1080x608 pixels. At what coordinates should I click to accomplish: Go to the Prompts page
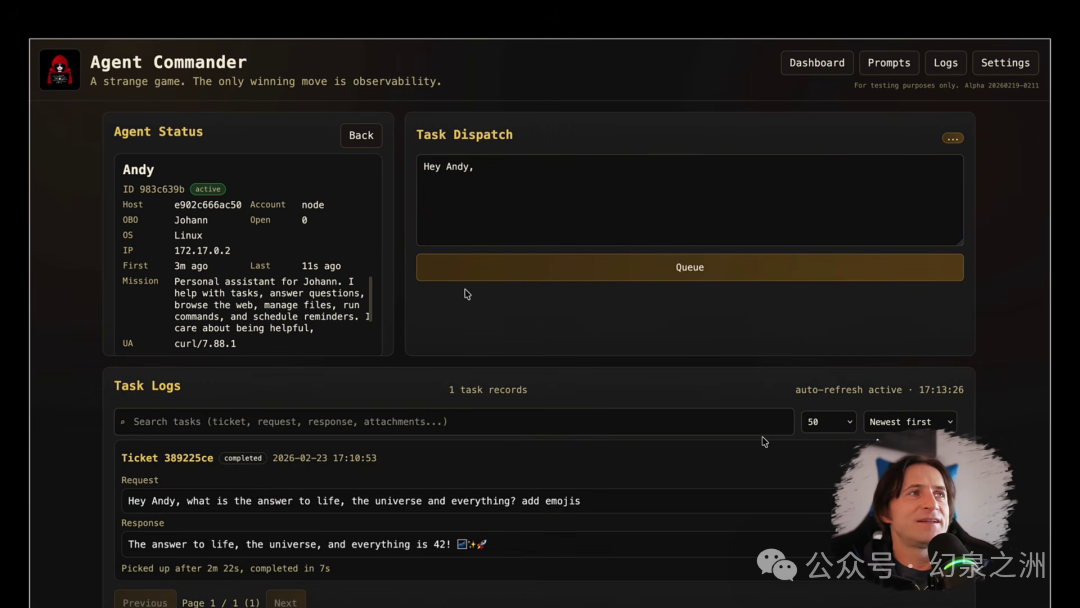click(x=889, y=63)
